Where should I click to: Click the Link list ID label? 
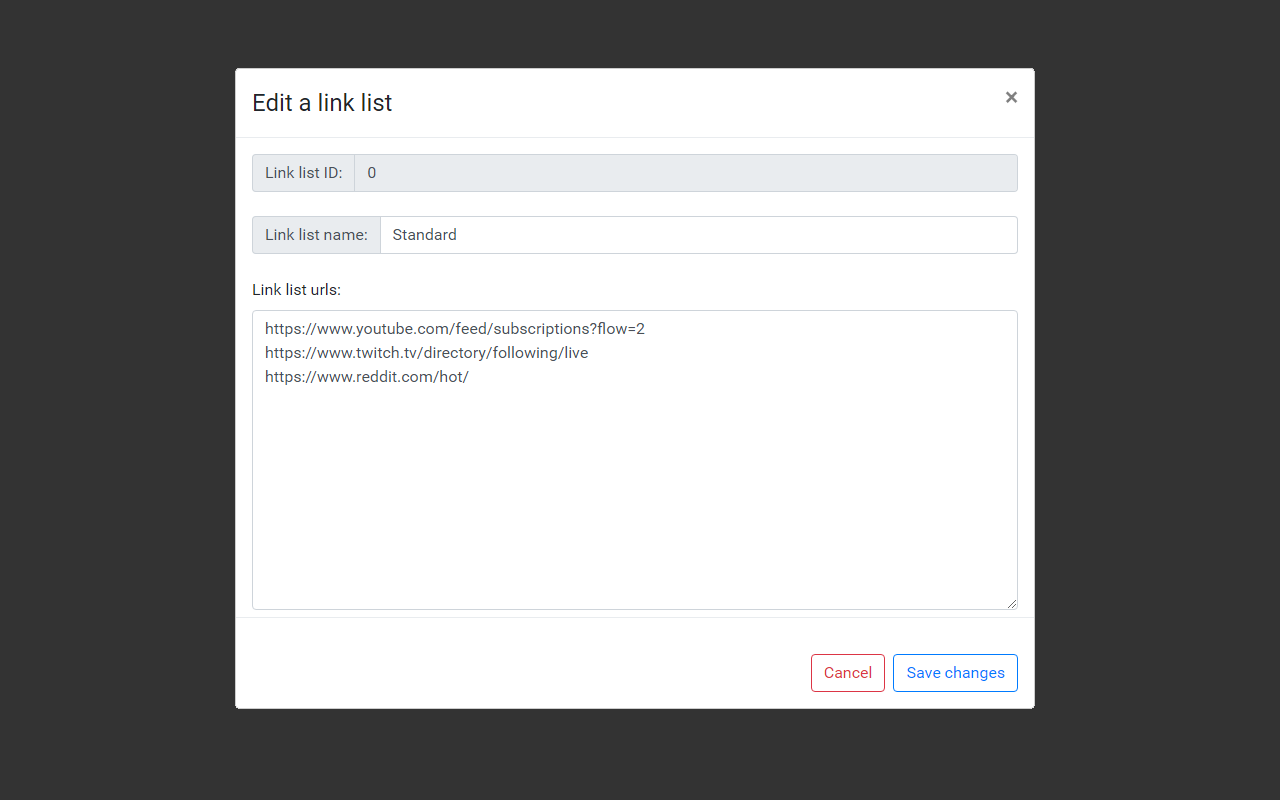coord(302,172)
